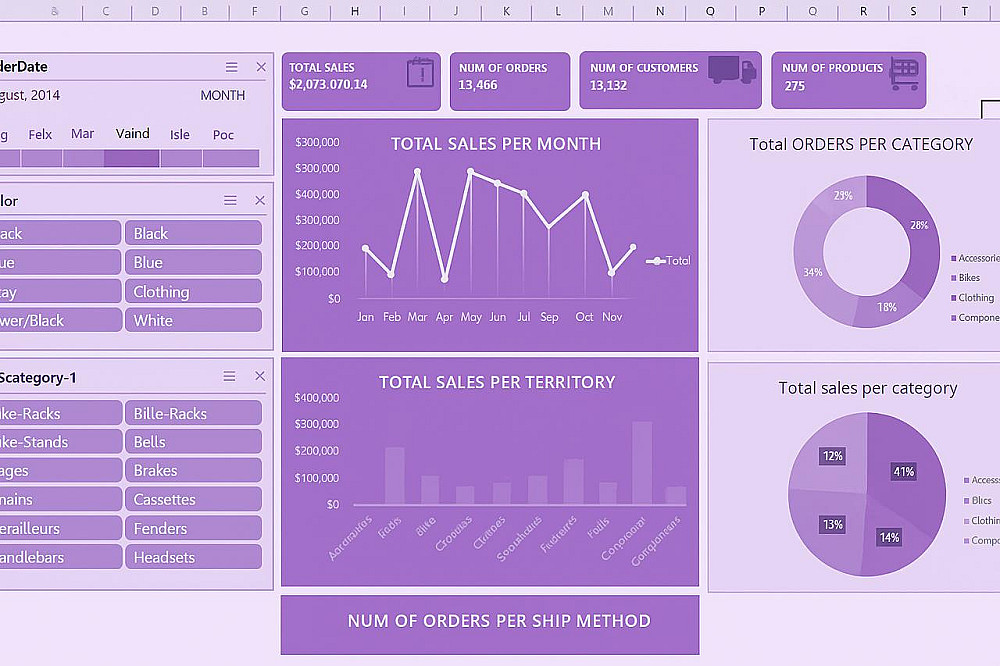
Task: Click the cart icon on Products card
Action: 904,75
